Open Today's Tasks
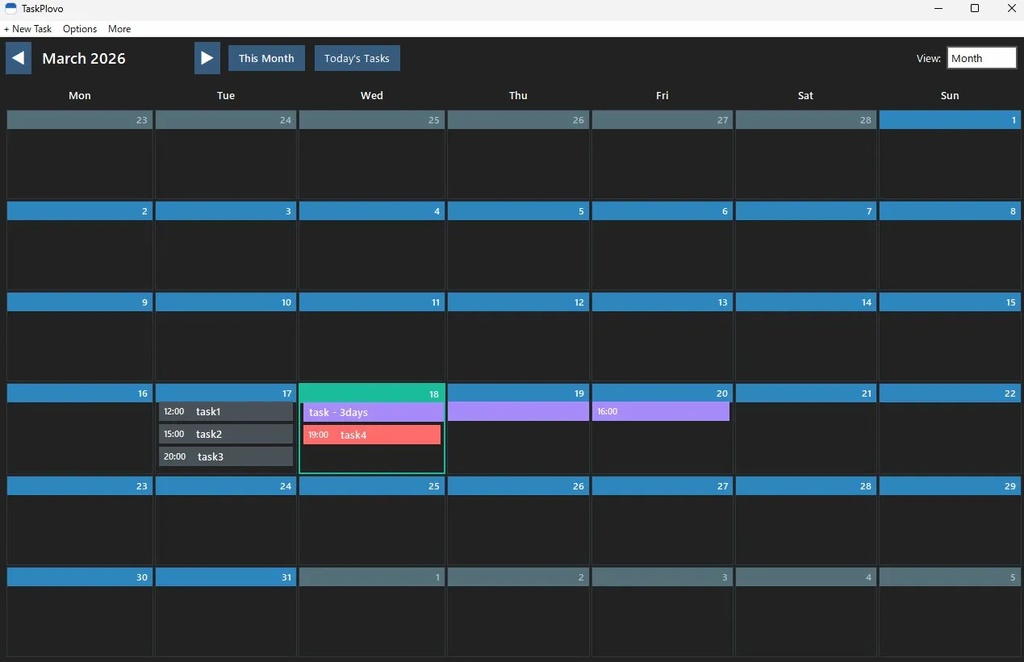 point(357,58)
